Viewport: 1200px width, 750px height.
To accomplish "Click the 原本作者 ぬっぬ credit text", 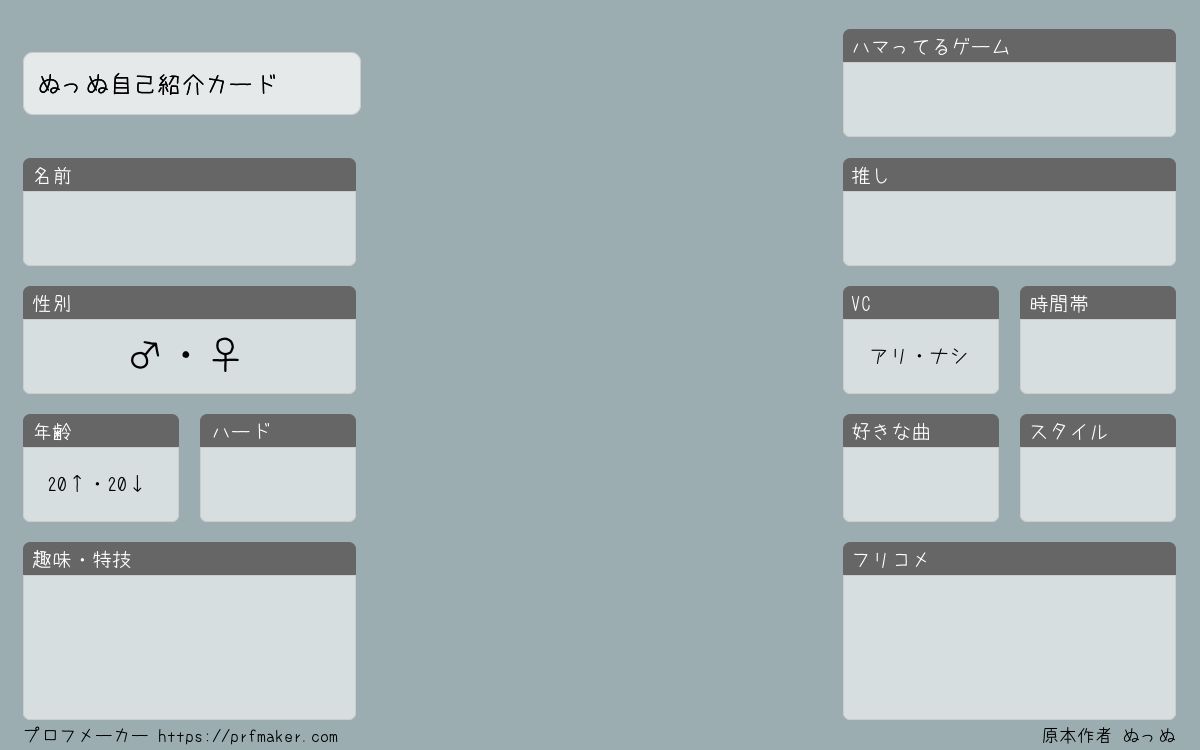I will (x=1109, y=736).
